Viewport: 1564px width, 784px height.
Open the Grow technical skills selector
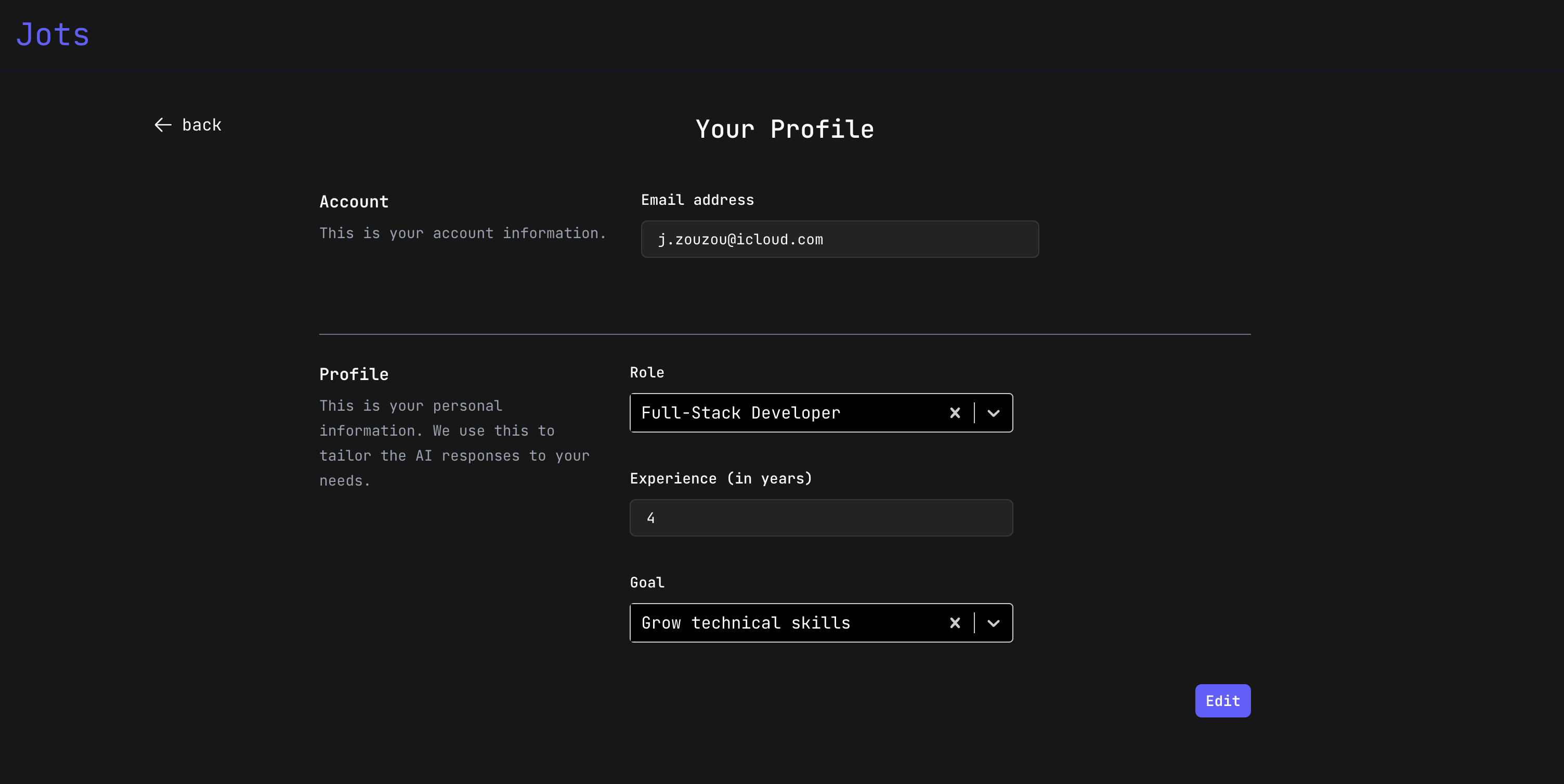point(783,623)
